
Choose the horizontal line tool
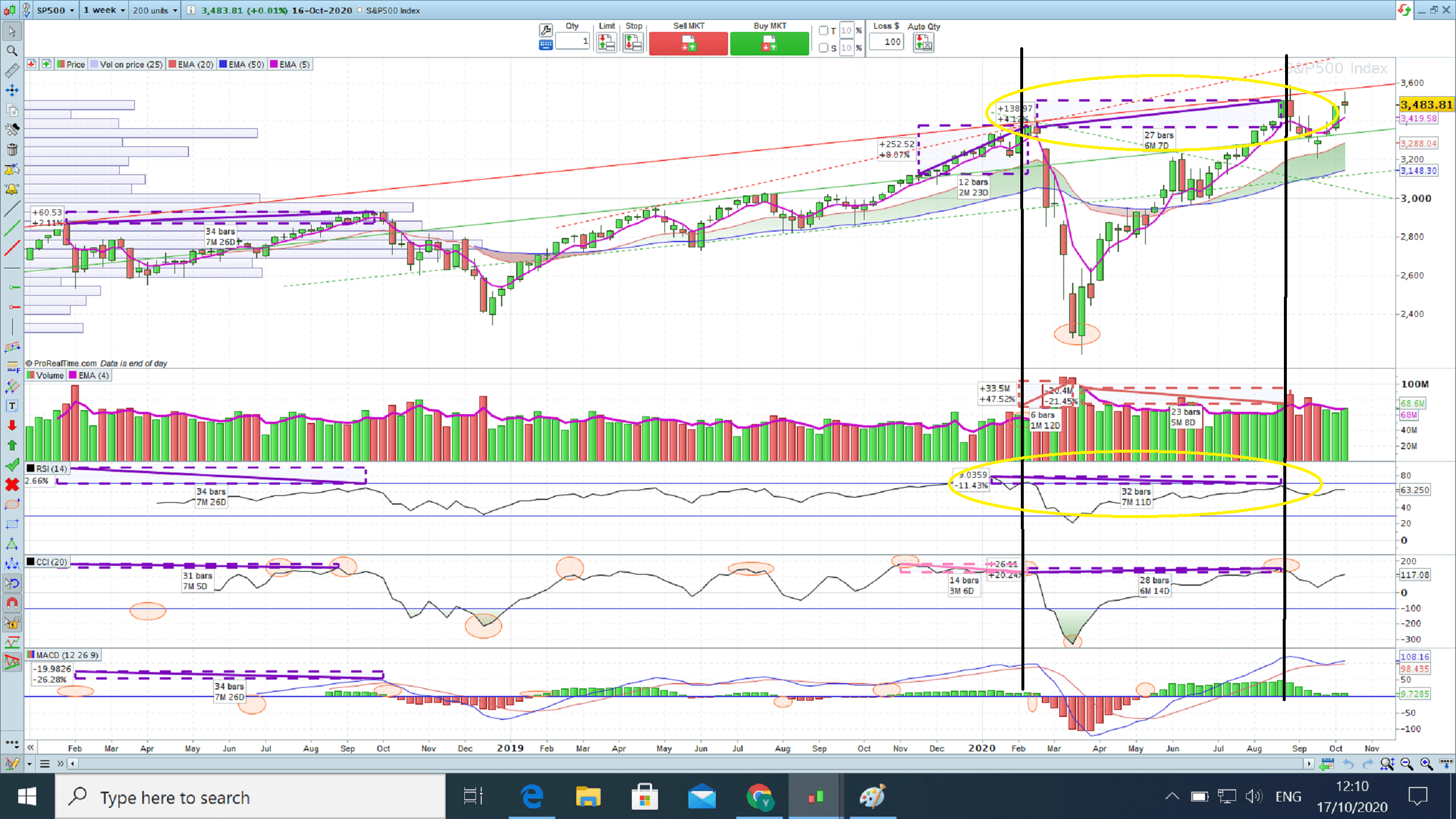pyautogui.click(x=12, y=268)
